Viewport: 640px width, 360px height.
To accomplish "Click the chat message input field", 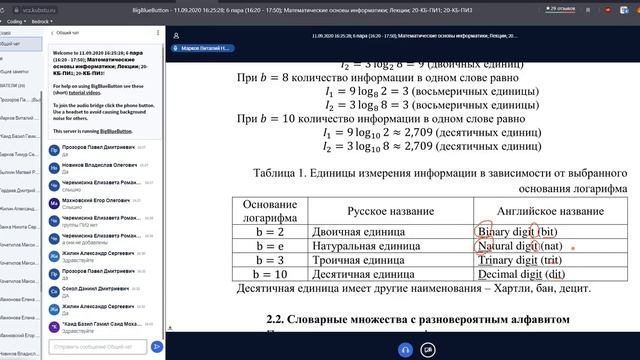I will click(98, 347).
